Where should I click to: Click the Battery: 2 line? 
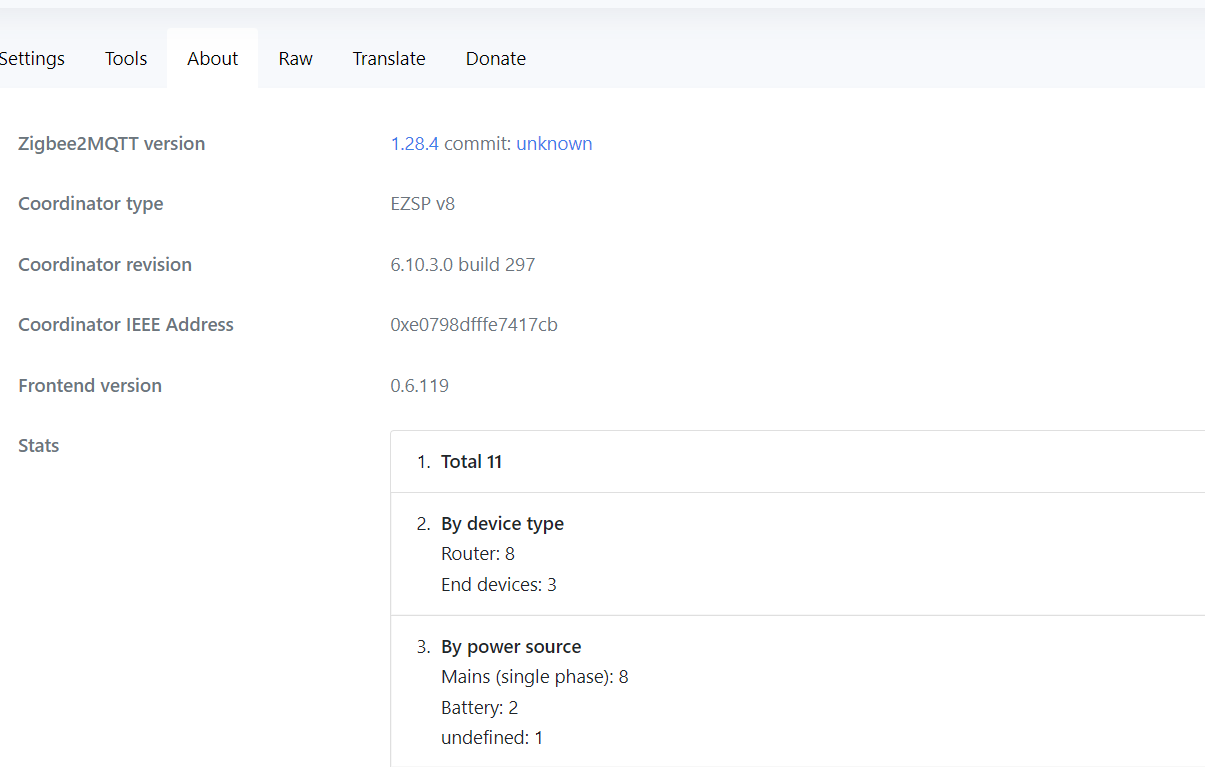480,707
